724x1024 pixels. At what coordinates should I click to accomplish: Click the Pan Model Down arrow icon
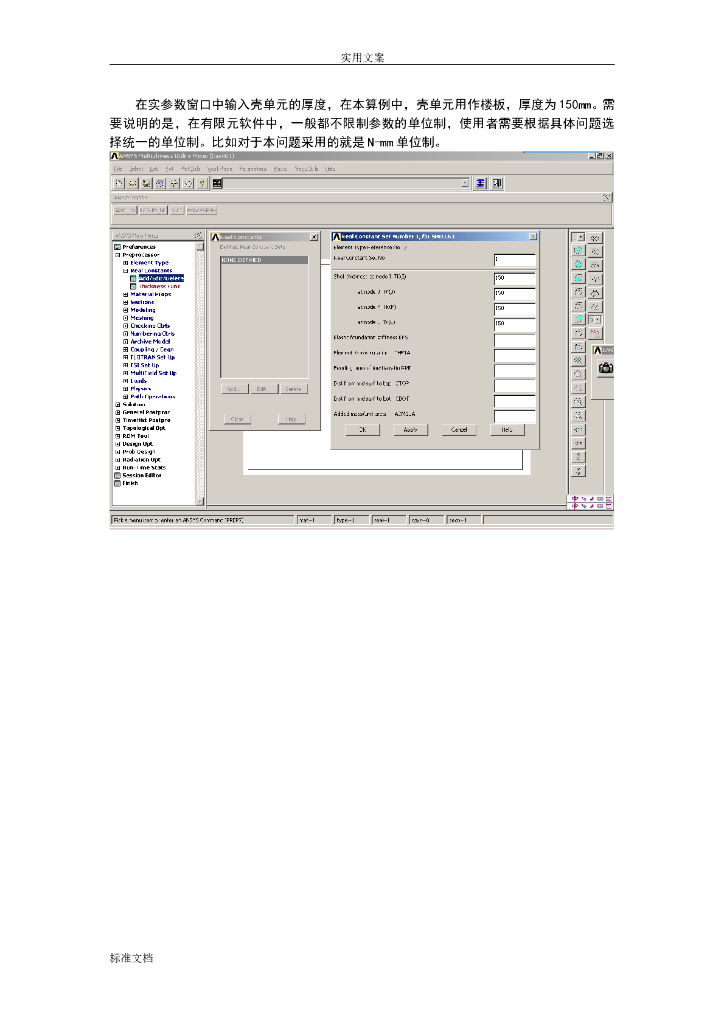[578, 471]
